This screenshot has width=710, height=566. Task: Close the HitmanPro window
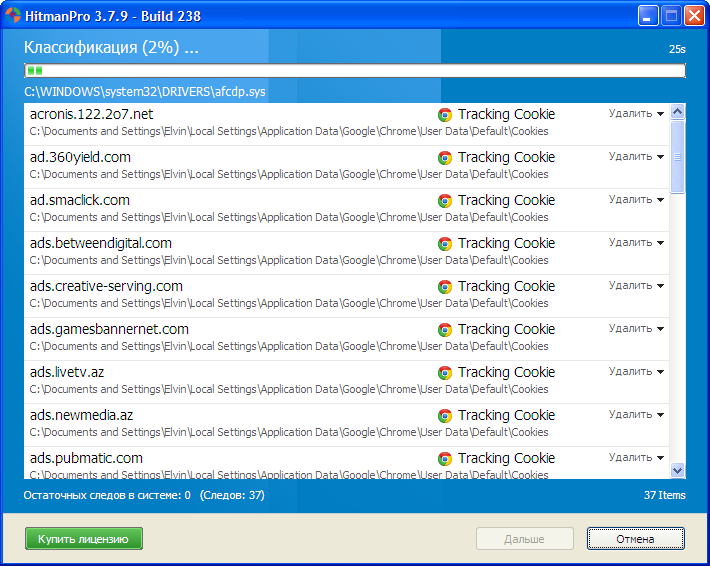pyautogui.click(x=694, y=16)
